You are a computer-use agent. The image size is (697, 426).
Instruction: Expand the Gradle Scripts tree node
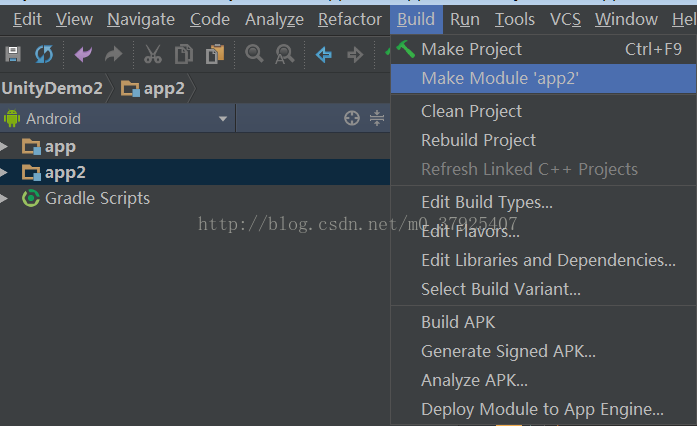tap(4, 198)
